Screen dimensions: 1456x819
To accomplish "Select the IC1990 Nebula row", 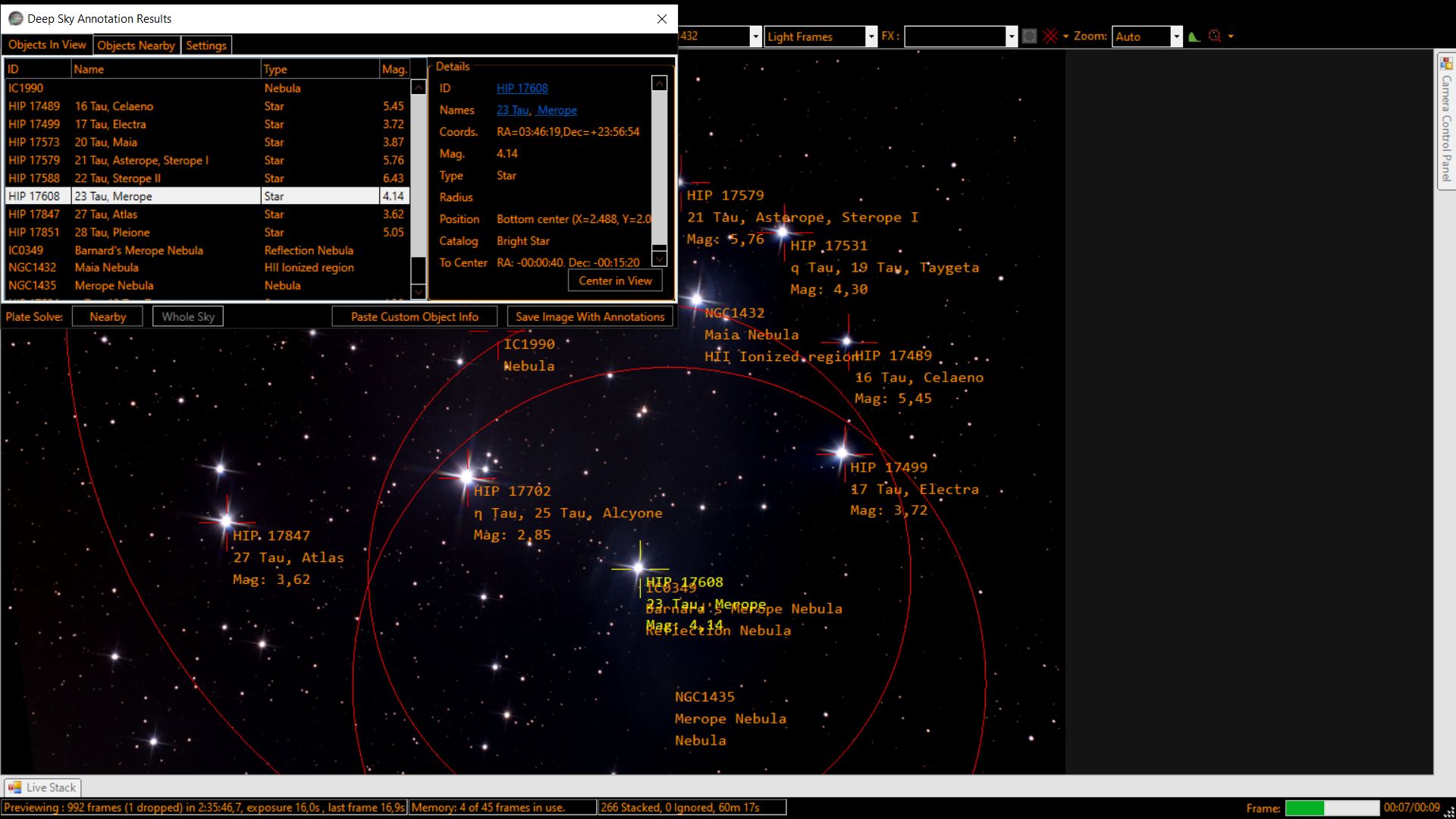I will (207, 88).
